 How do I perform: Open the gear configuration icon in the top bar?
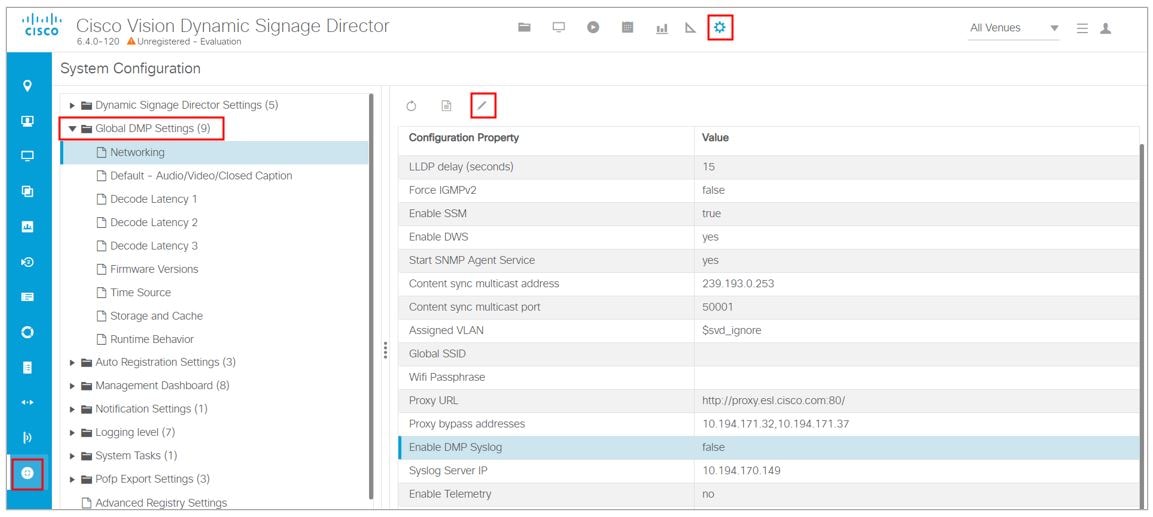720,28
